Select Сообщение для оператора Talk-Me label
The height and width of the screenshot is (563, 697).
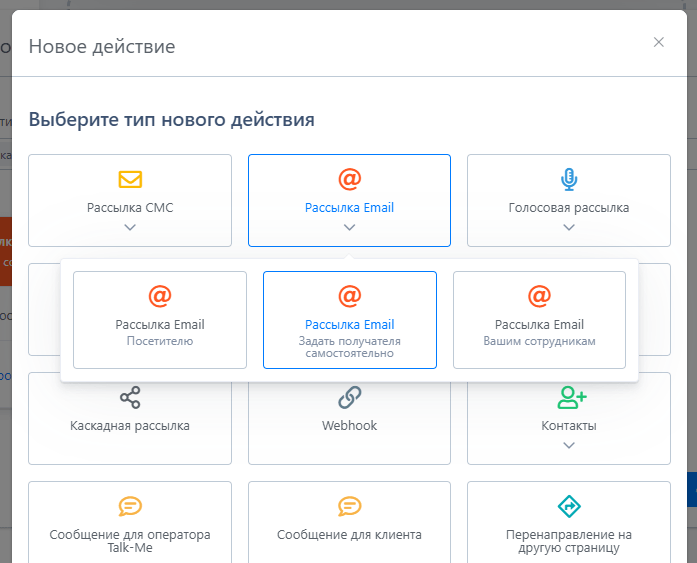click(x=130, y=541)
